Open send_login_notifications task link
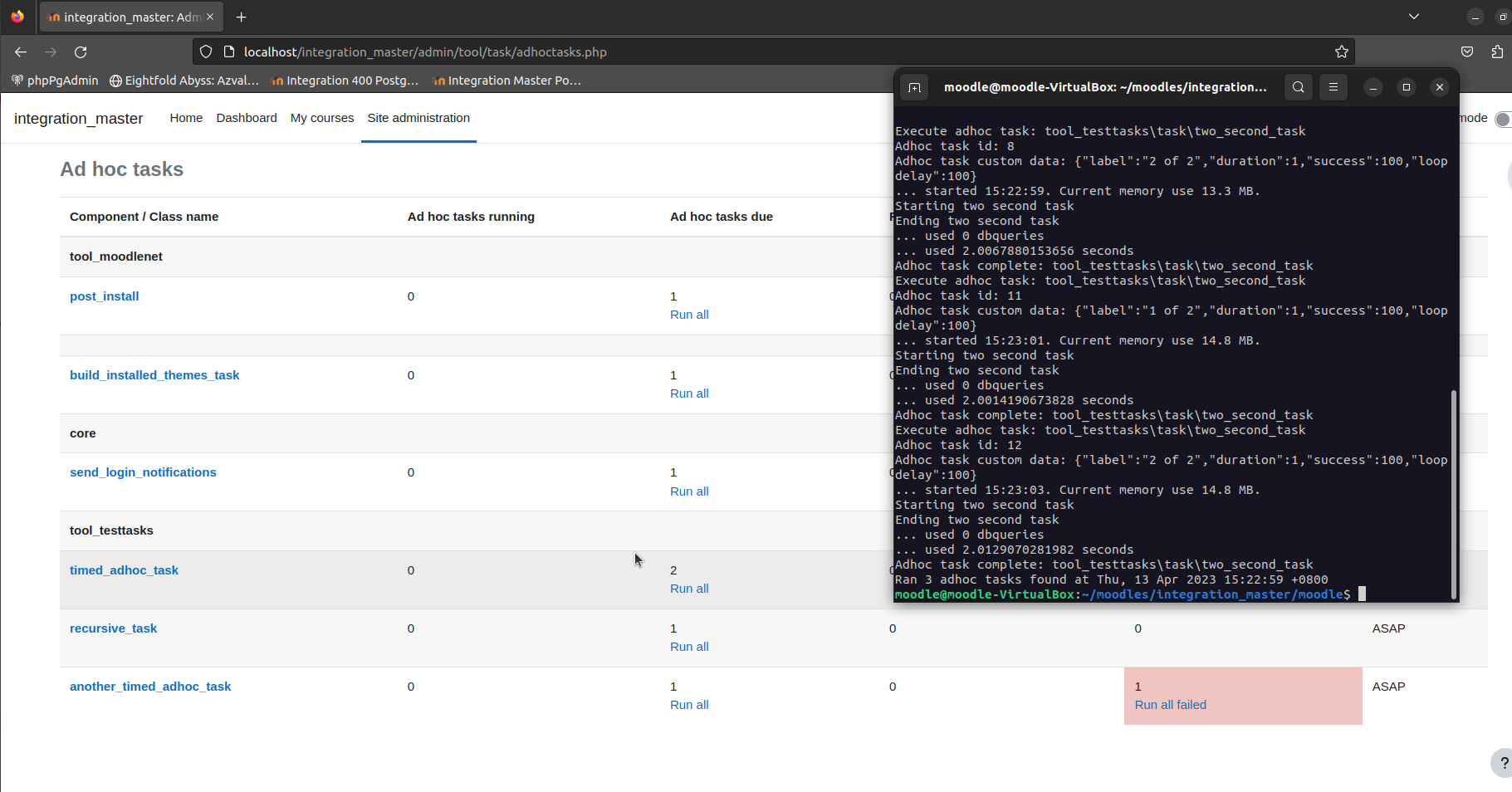Image resolution: width=1512 pixels, height=792 pixels. pos(143,472)
